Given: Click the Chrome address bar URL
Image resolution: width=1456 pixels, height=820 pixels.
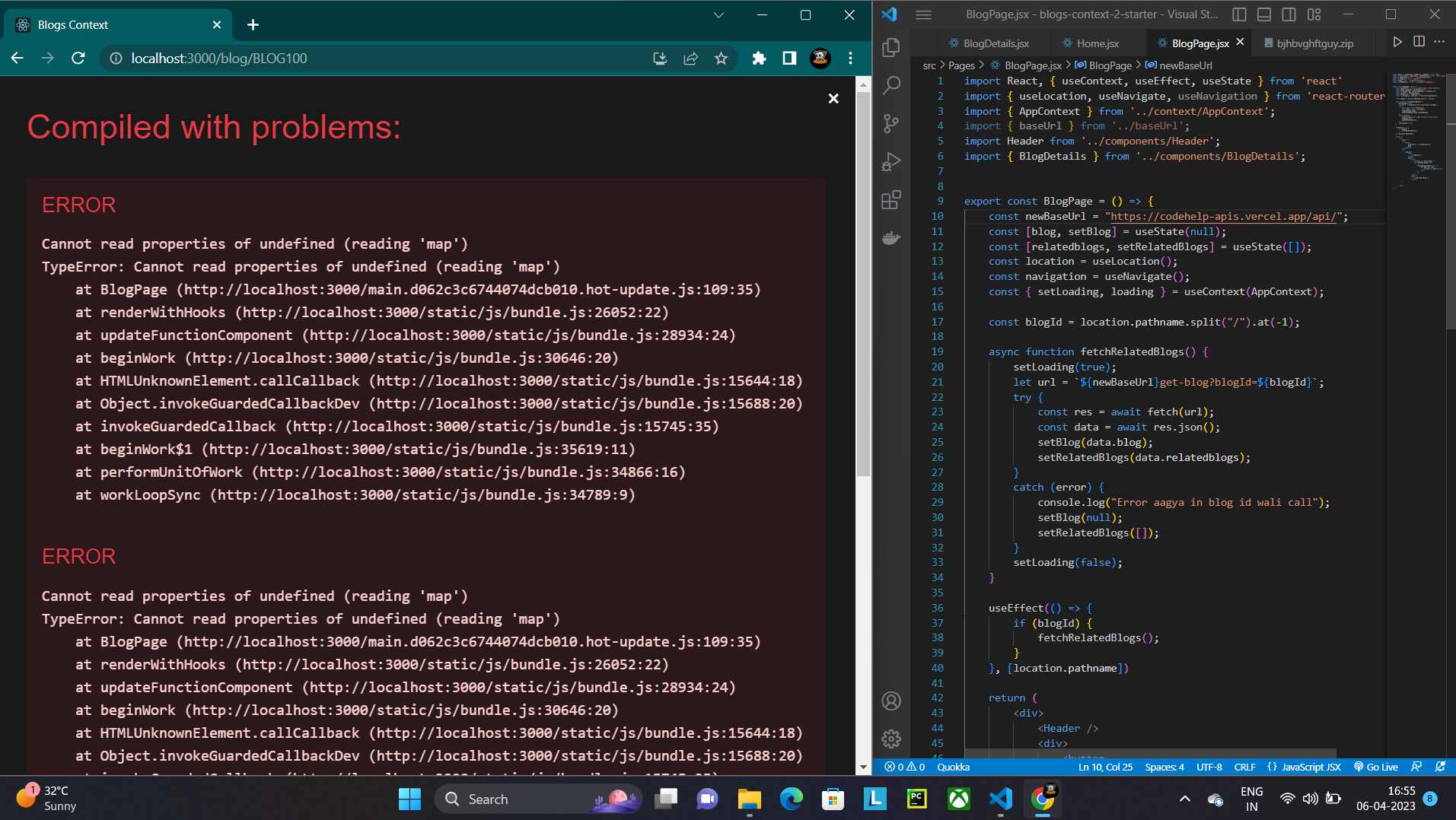Looking at the screenshot, I should [219, 59].
